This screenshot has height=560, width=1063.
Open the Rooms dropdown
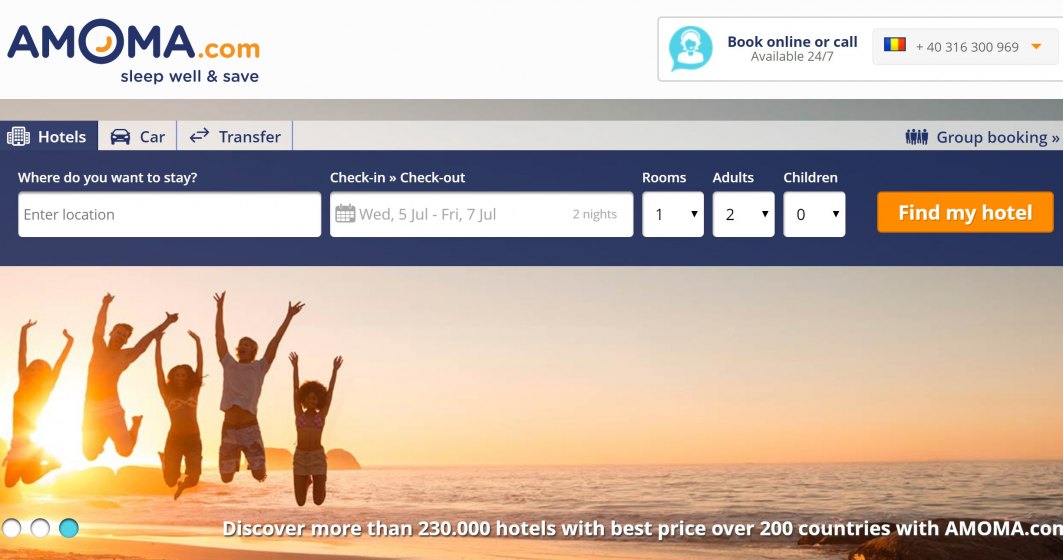(673, 214)
